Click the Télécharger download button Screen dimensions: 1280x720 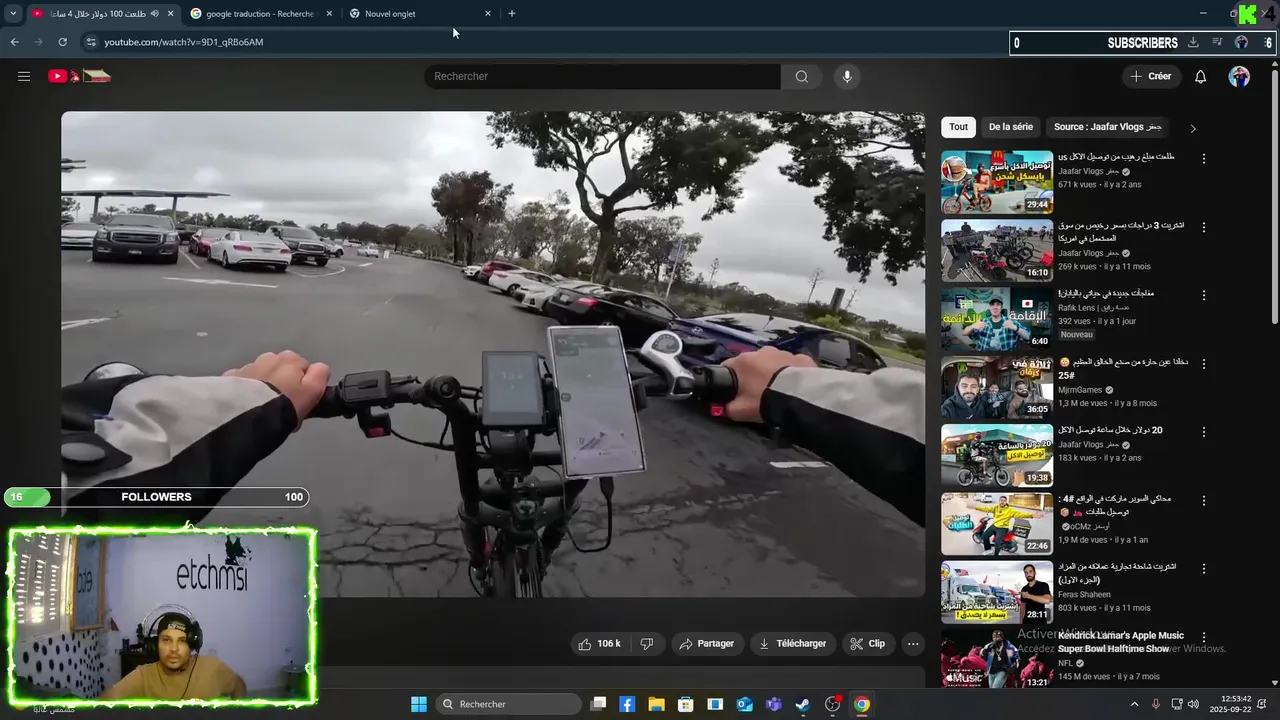click(x=792, y=644)
